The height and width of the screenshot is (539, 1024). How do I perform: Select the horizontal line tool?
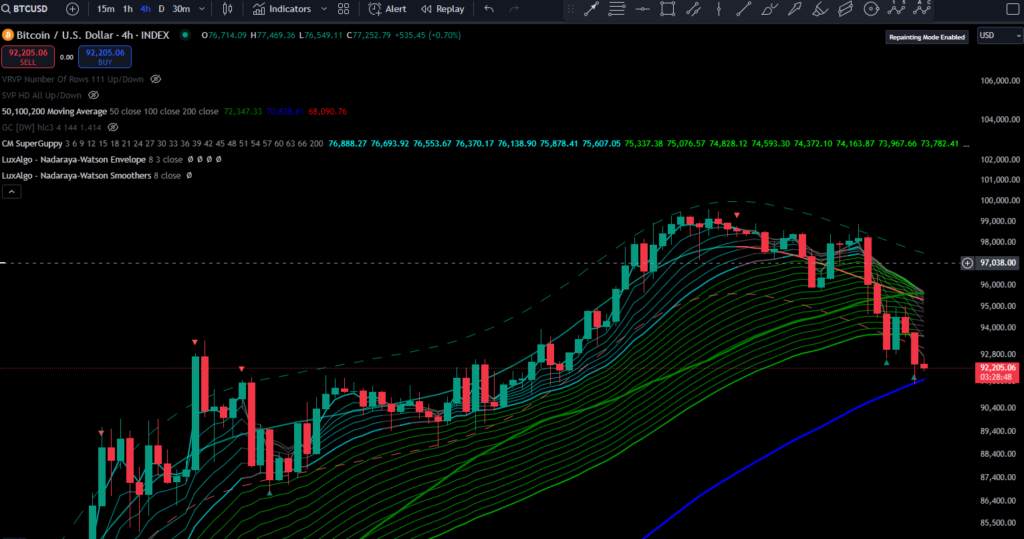[643, 9]
